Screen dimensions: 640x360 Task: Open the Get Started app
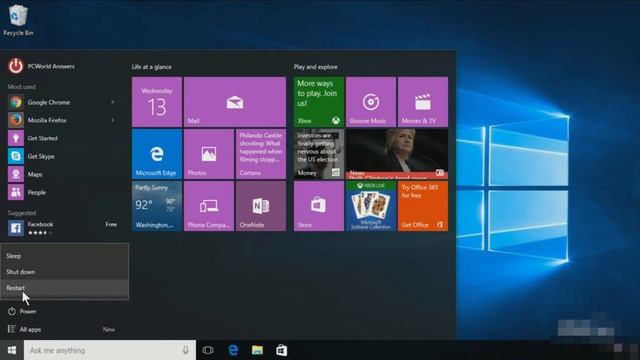pos(61,138)
